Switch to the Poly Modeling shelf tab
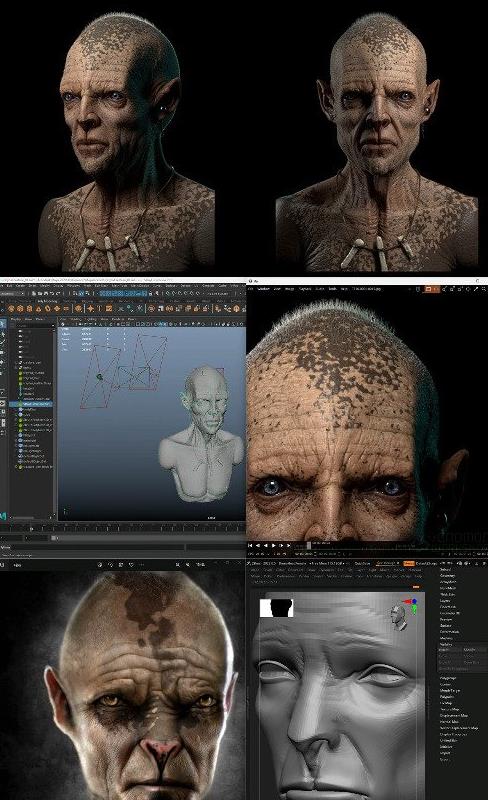 [x=47, y=301]
